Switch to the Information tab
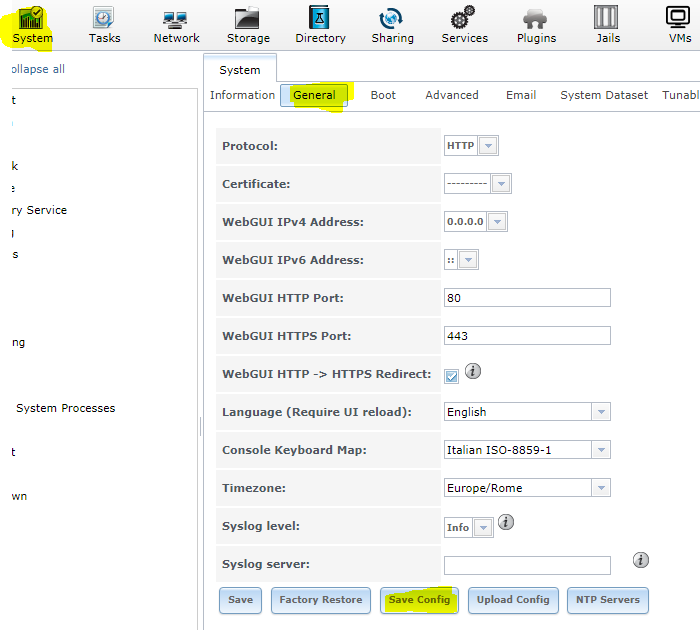This screenshot has height=630, width=700. [242, 95]
